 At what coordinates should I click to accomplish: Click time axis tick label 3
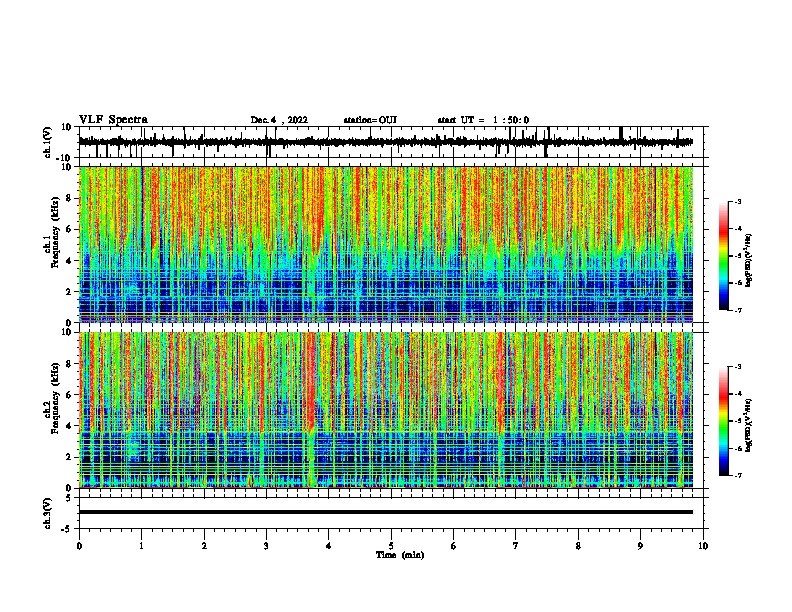pyautogui.click(x=266, y=546)
